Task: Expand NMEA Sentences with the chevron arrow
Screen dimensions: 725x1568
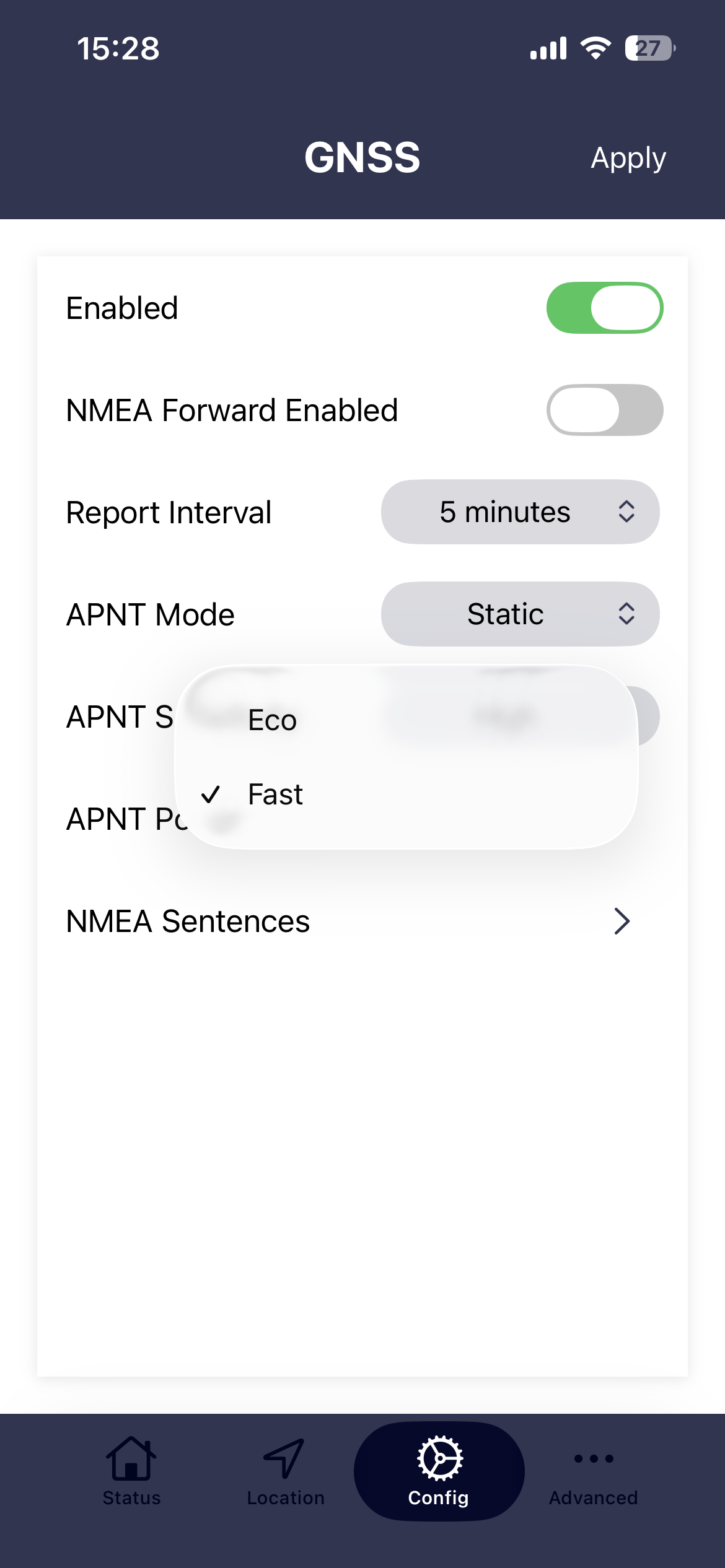Action: (x=622, y=921)
